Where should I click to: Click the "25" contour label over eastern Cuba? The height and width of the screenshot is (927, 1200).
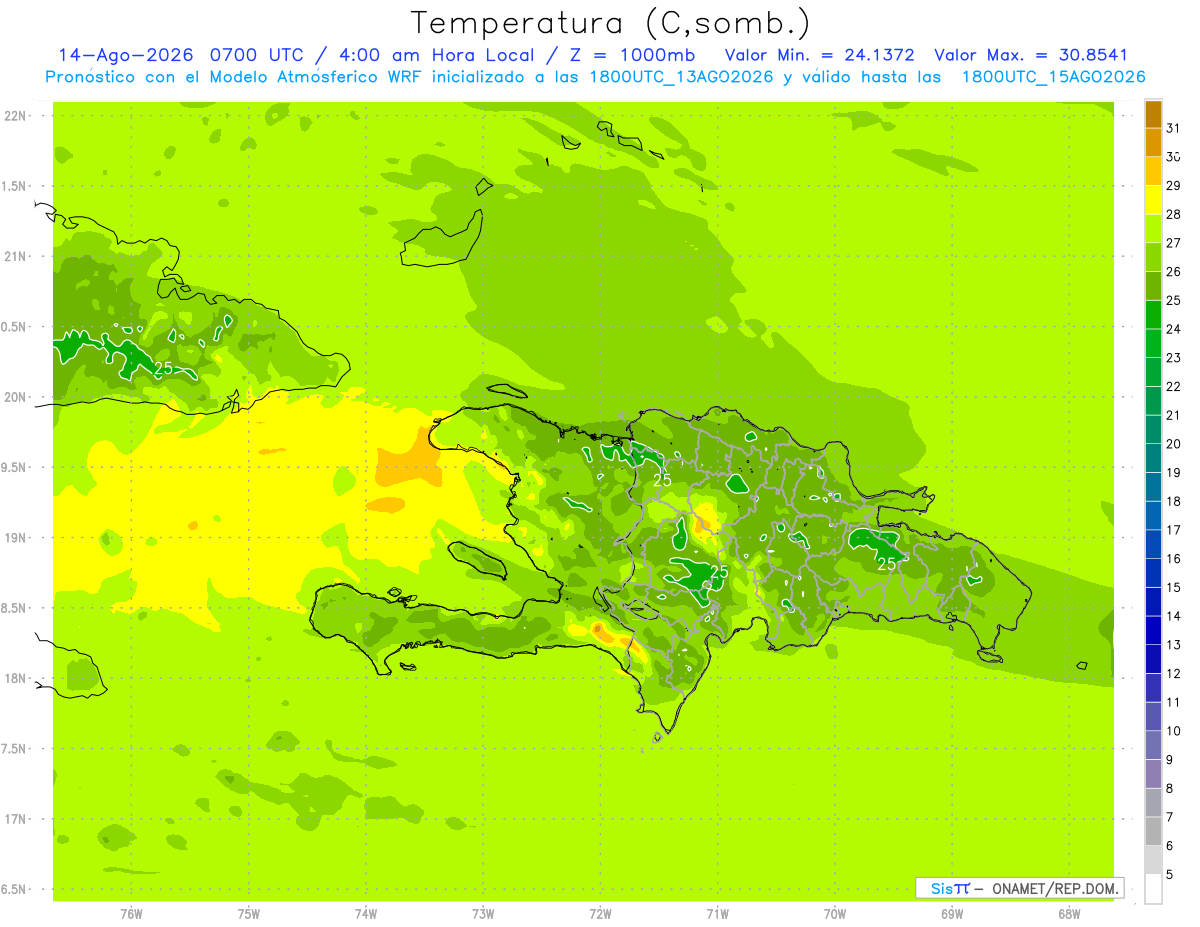coord(163,368)
